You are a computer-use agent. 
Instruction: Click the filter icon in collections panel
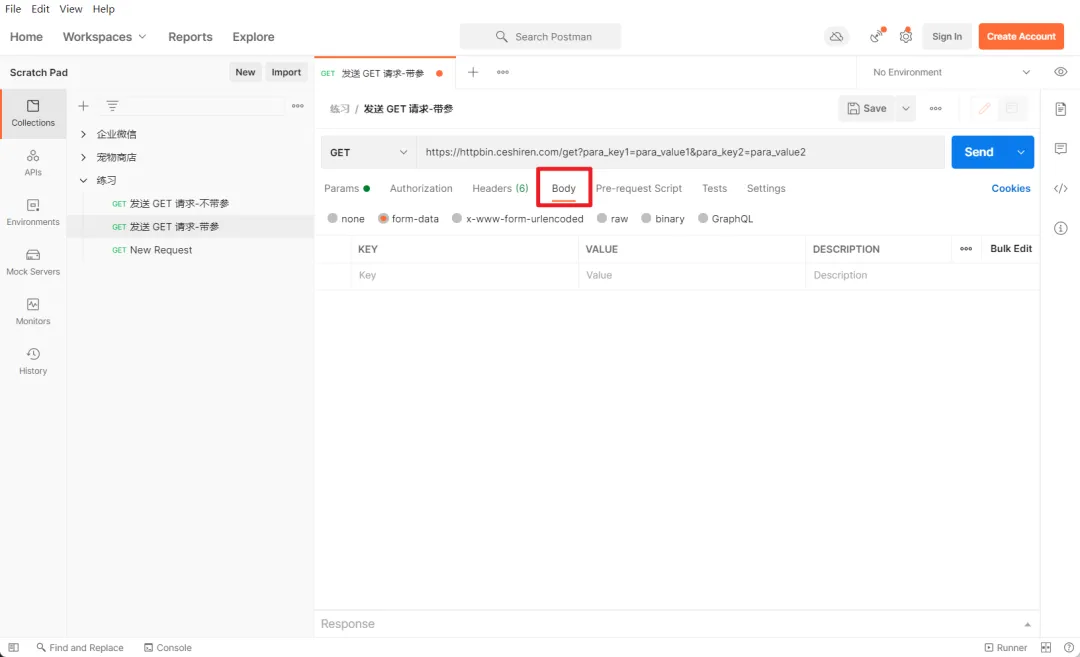point(112,106)
